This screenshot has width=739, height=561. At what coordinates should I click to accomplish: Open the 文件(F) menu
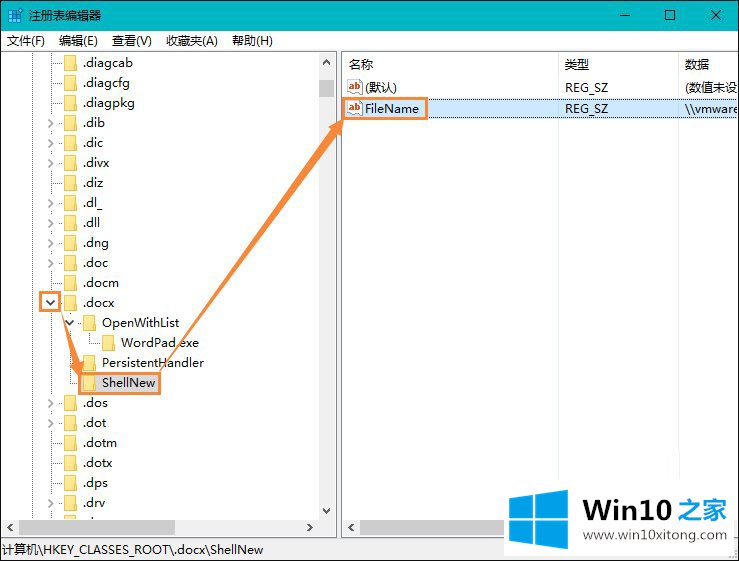pos(26,41)
